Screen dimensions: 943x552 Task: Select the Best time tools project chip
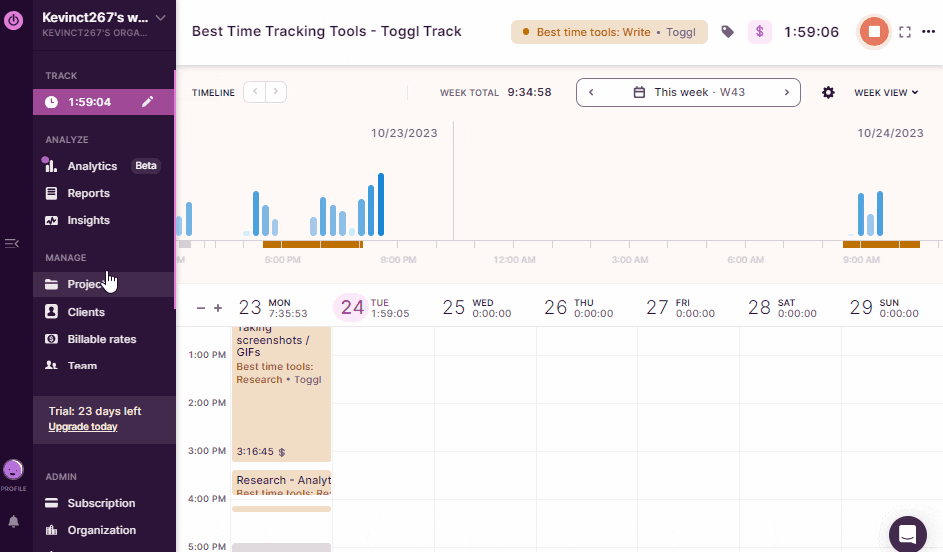pos(609,32)
